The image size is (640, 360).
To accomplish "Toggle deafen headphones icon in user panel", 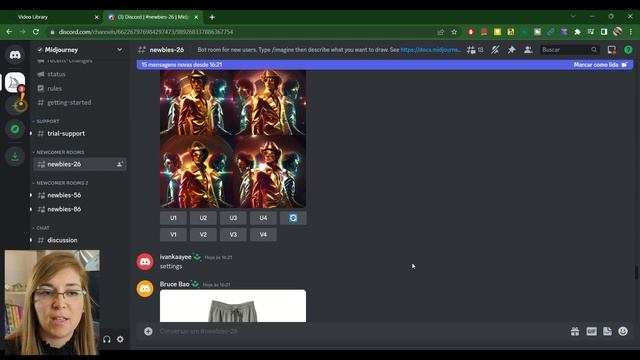I will click(107, 339).
